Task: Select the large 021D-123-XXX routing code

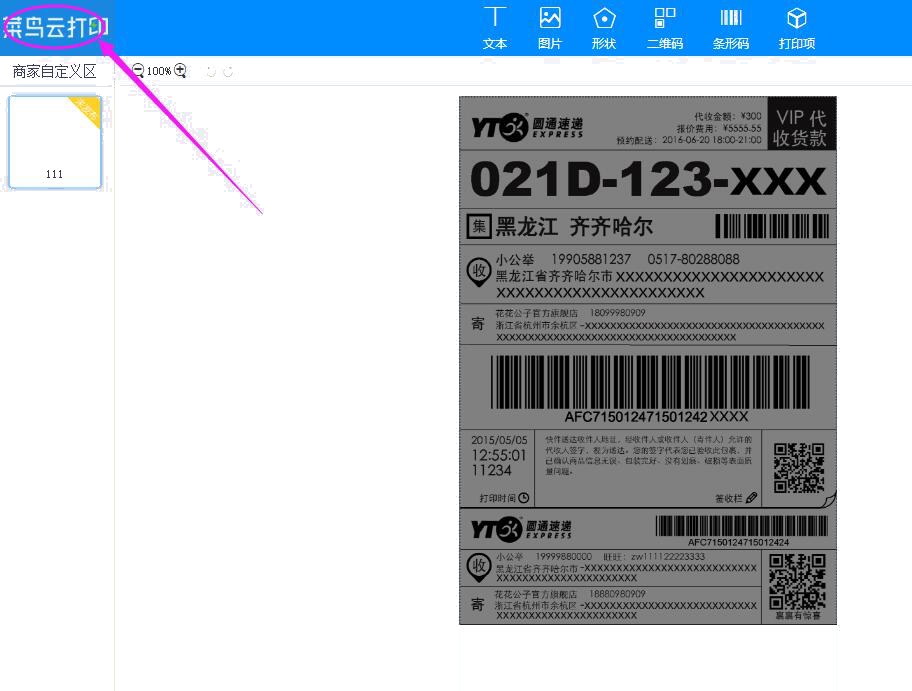Action: [x=647, y=180]
